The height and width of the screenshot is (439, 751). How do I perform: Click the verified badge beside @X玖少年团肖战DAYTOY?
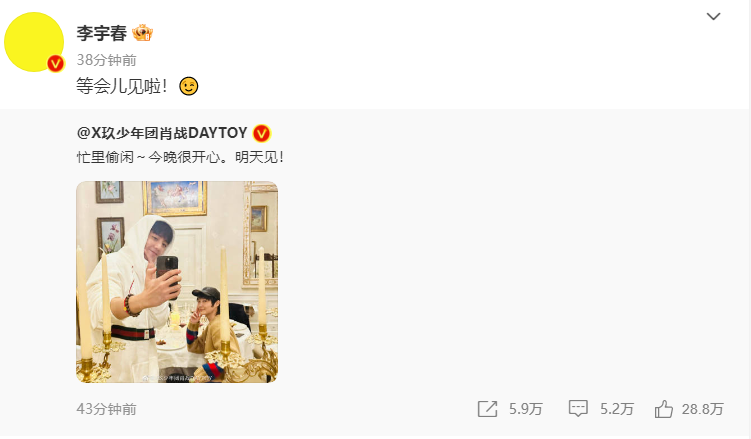pyautogui.click(x=262, y=133)
